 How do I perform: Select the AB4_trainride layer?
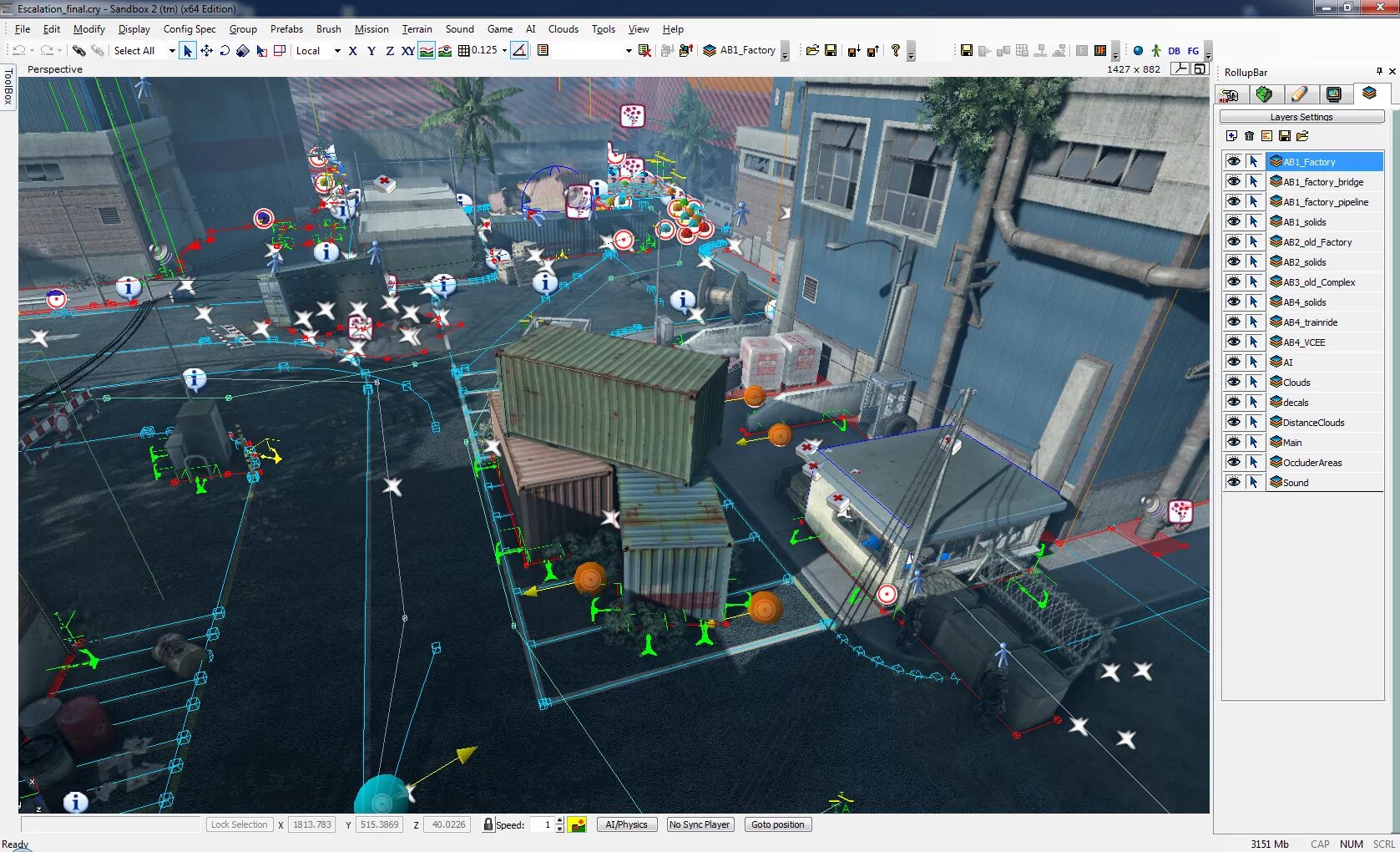[1324, 322]
